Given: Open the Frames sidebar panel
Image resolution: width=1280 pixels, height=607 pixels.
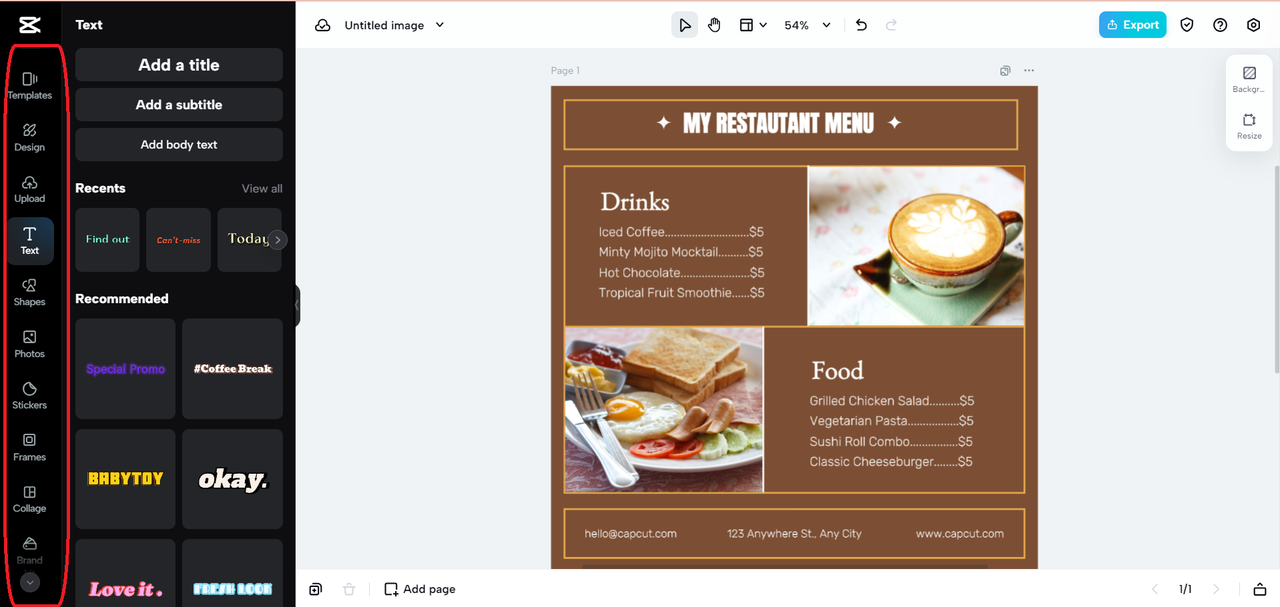Looking at the screenshot, I should tap(30, 447).
